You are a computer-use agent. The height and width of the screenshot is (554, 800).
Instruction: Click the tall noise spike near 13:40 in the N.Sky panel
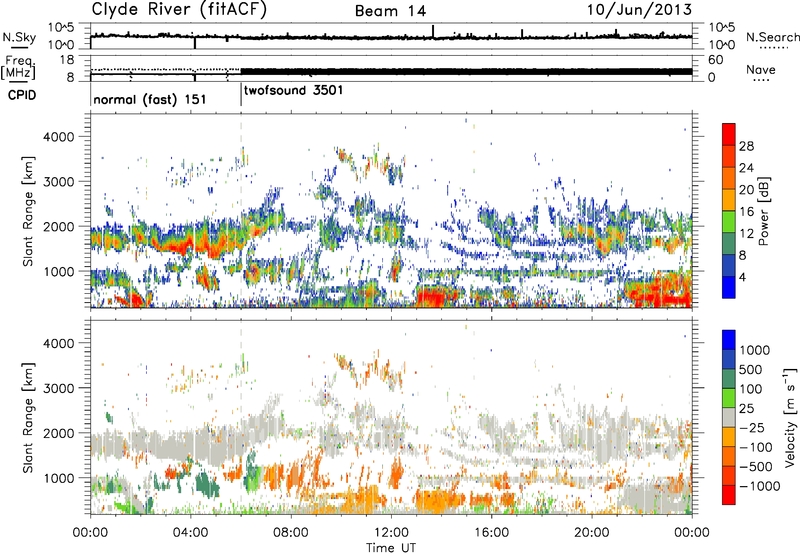[433, 31]
